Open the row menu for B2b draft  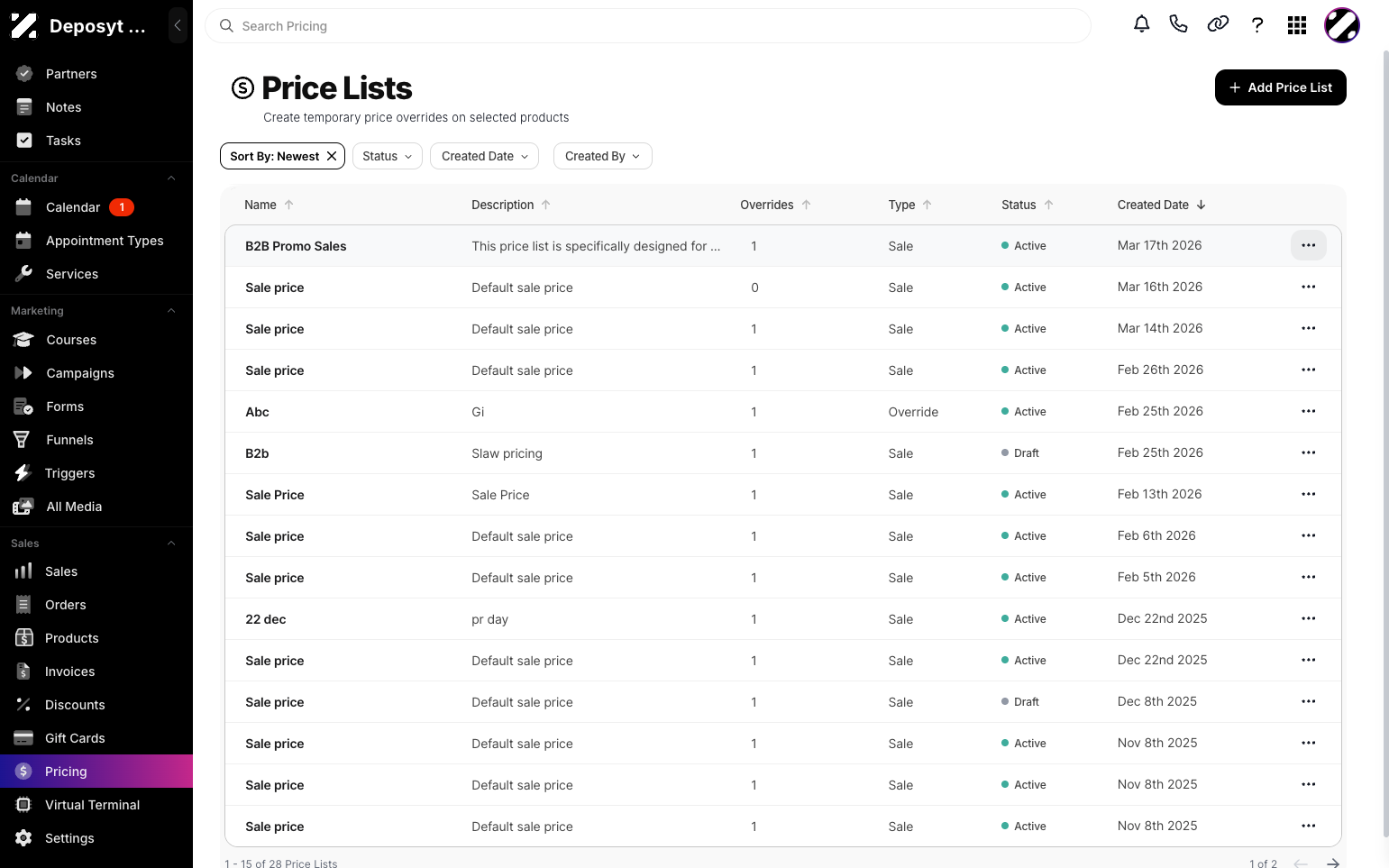click(1309, 452)
